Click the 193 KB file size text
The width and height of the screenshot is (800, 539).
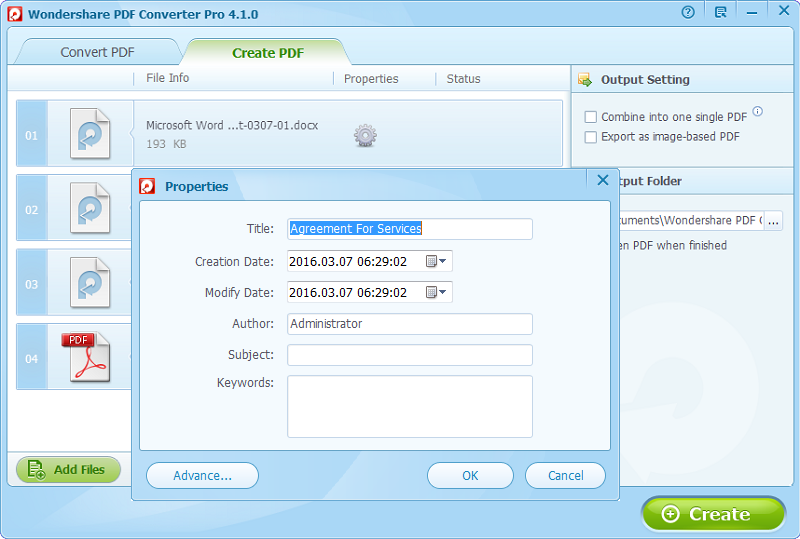(166, 144)
